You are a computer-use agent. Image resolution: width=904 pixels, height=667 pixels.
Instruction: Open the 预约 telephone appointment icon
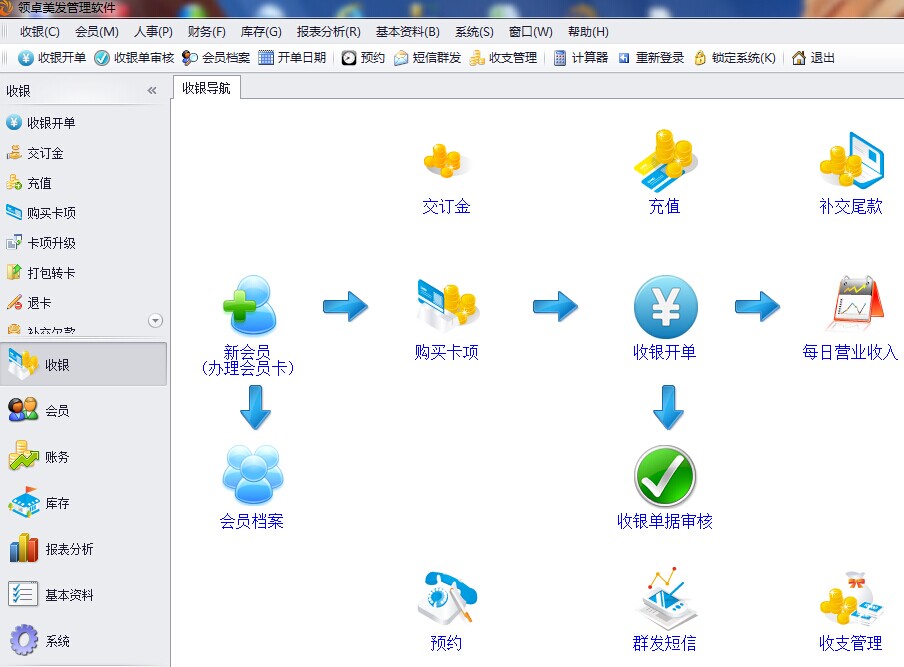[x=446, y=599]
